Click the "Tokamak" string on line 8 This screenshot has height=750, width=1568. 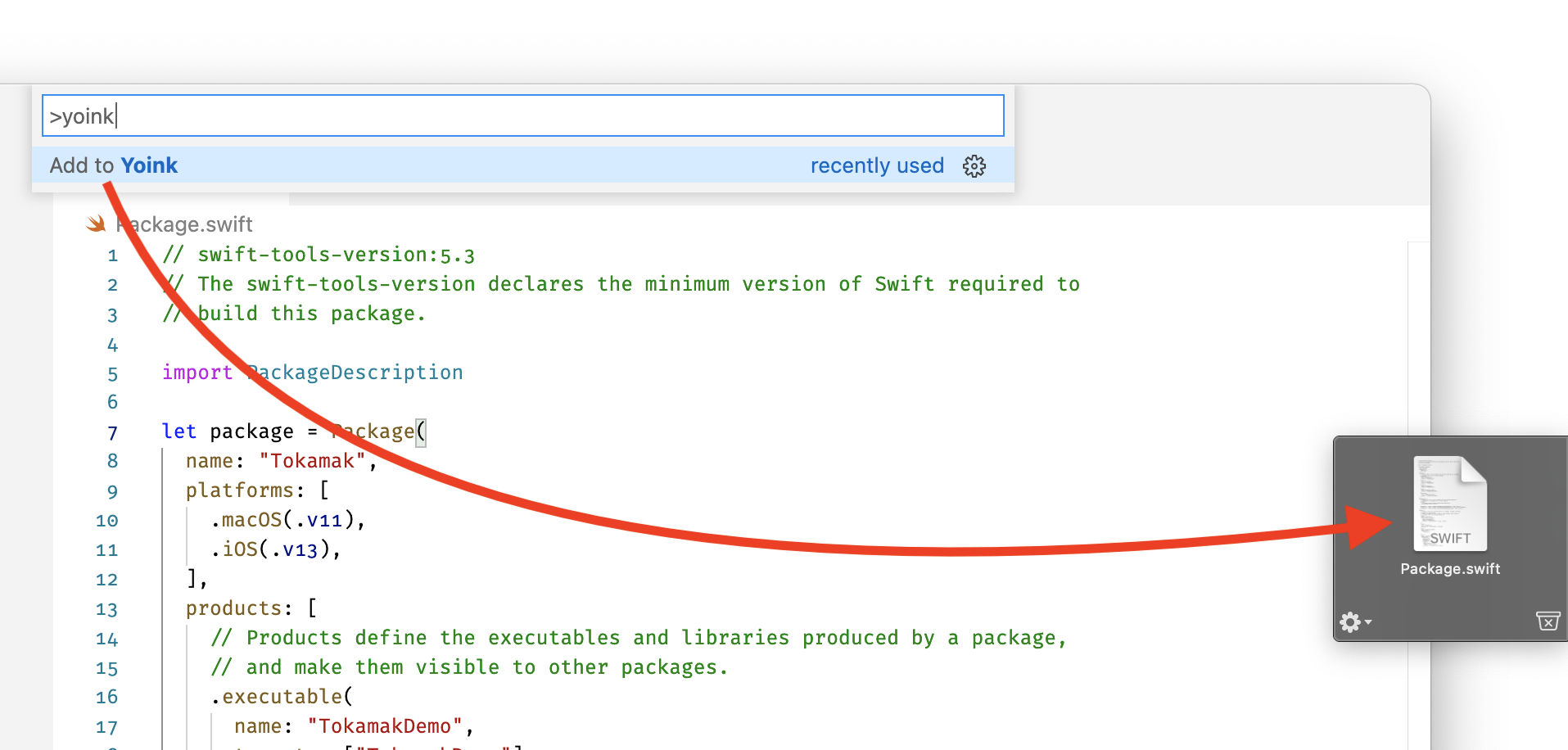[x=313, y=461]
